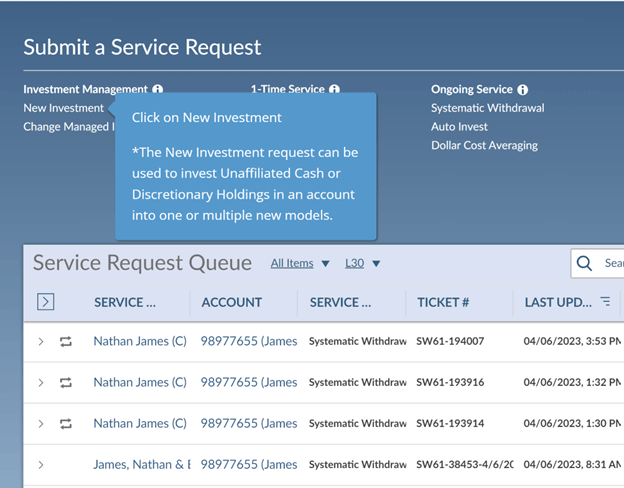Viewport: 624px width, 488px height.
Task: Click the 1-Time Service info icon
Action: click(334, 90)
